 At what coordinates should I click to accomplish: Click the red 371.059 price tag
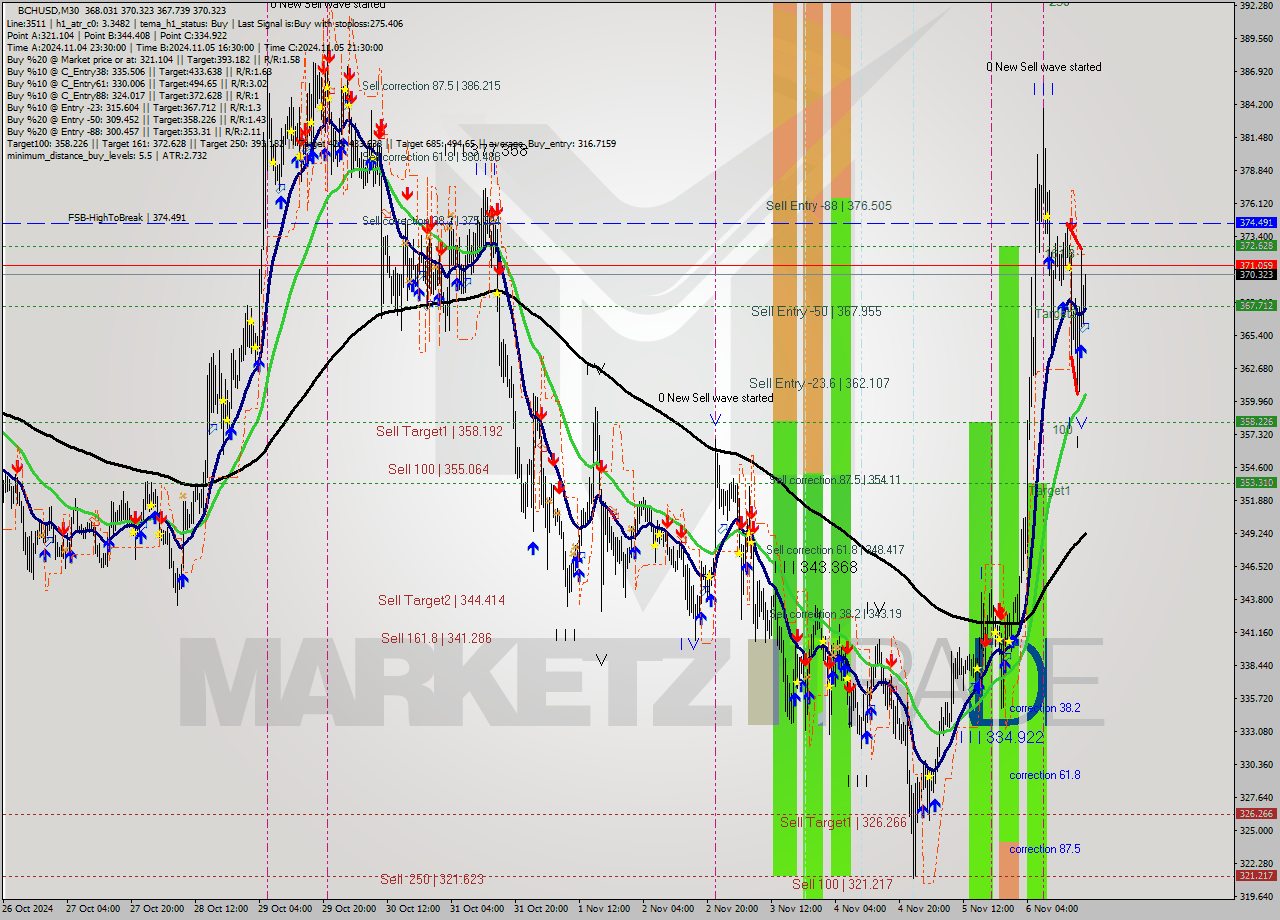(1256, 265)
